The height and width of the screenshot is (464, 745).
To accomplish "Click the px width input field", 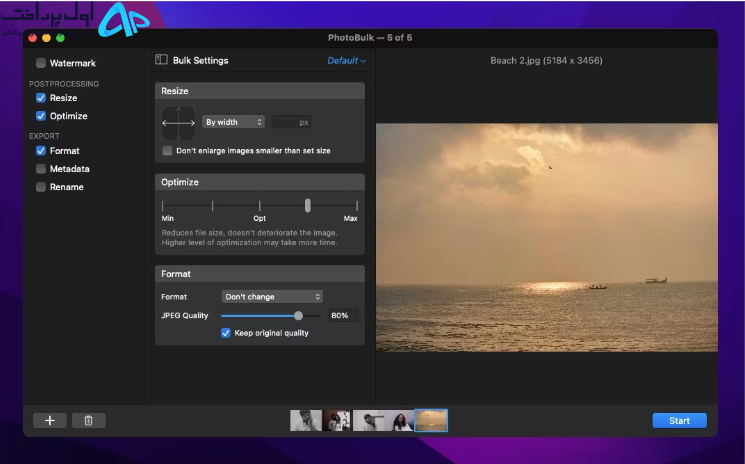I will click(291, 122).
